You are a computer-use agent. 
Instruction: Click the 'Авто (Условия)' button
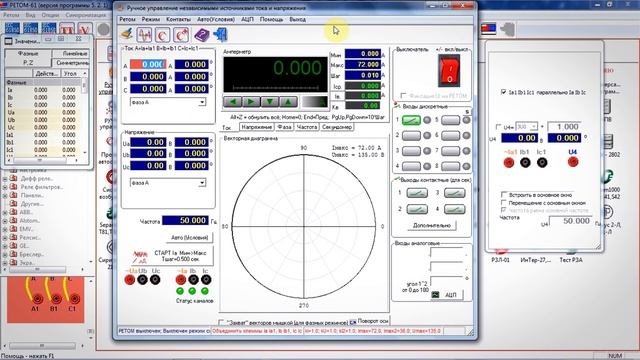click(x=189, y=238)
